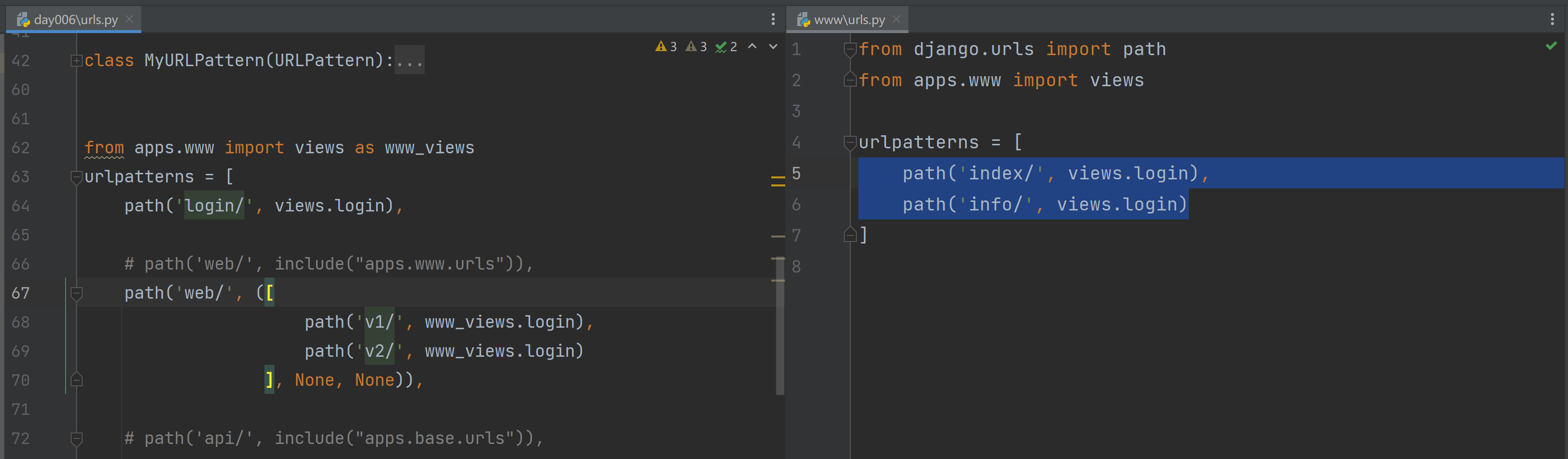Click the left editor vertical scrollbar

780,326
